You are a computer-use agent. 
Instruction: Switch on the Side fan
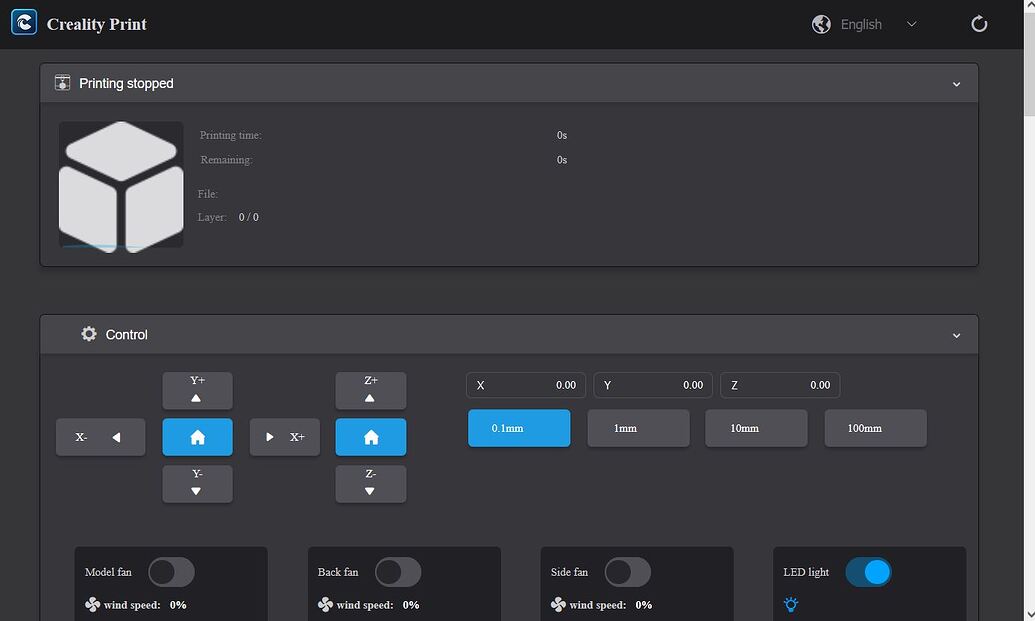click(628, 572)
